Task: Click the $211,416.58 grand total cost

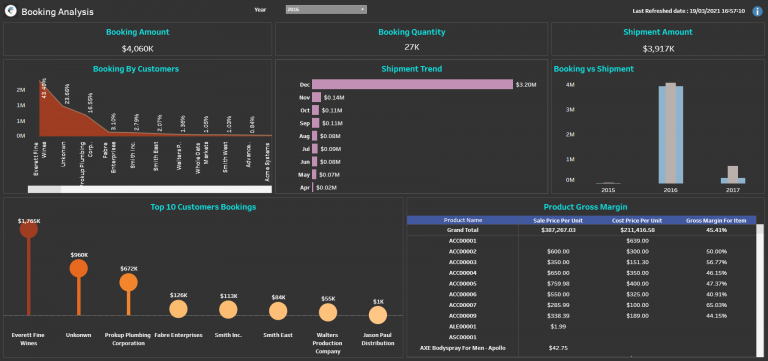Action: click(x=637, y=230)
